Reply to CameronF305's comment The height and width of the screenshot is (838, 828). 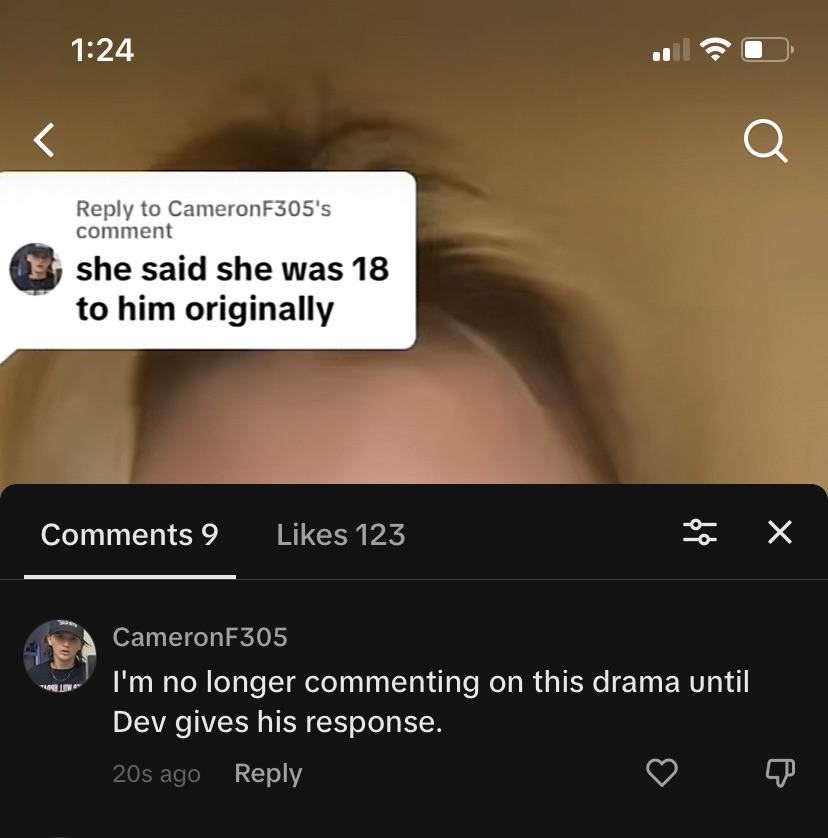pyautogui.click(x=268, y=773)
